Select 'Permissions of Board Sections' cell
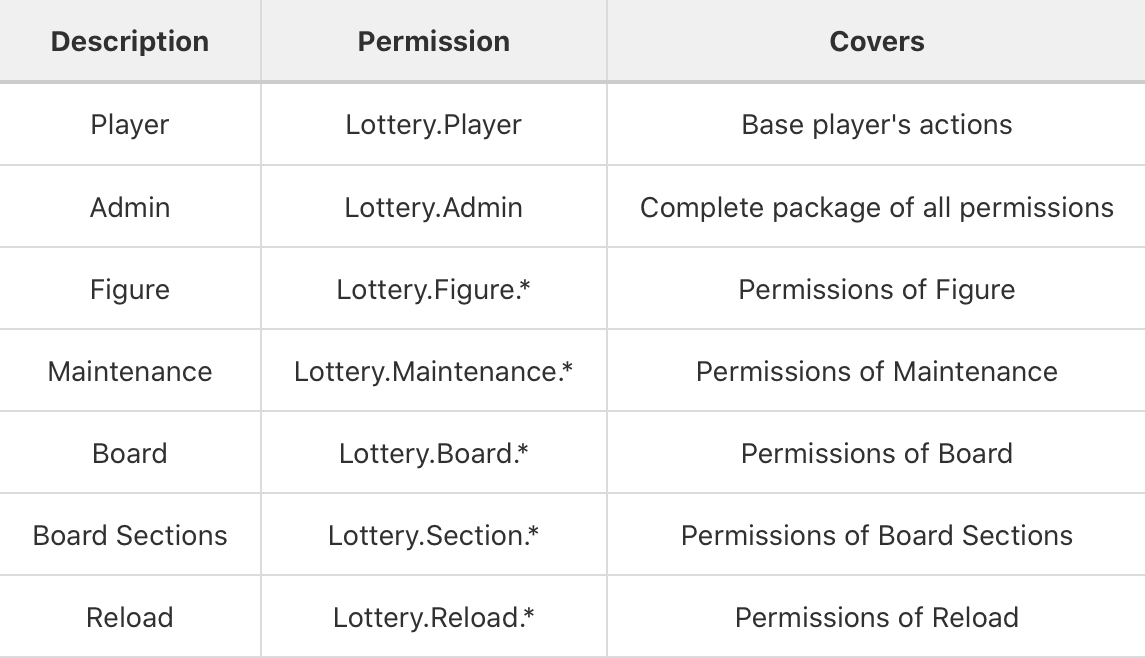 coord(876,535)
